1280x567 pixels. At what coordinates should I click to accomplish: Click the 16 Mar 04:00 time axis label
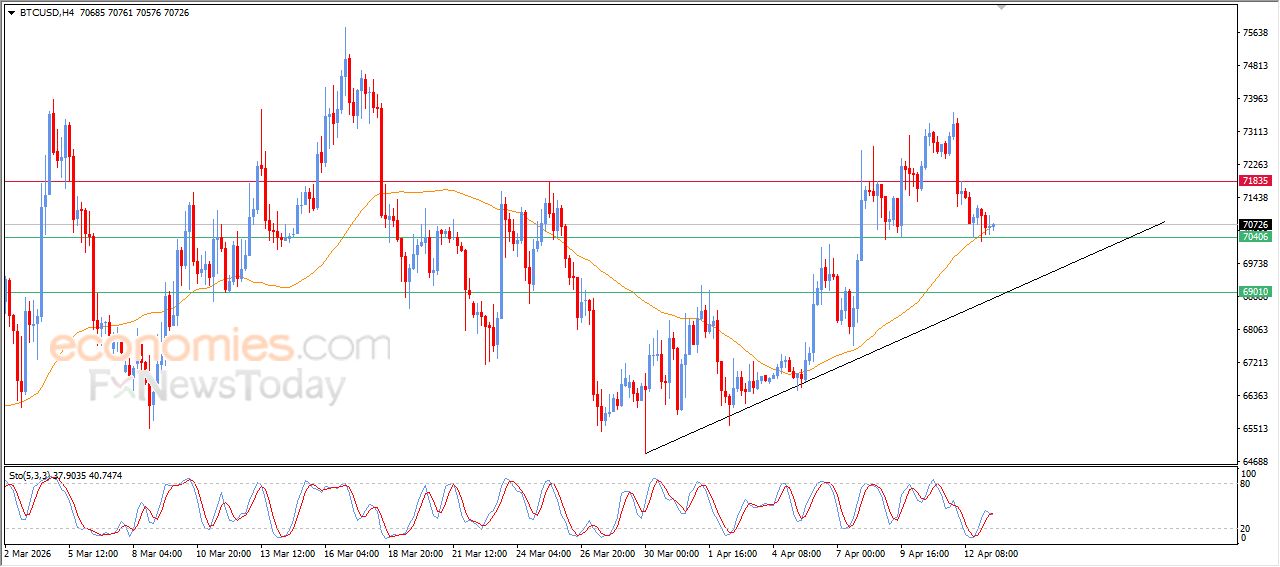[x=349, y=553]
